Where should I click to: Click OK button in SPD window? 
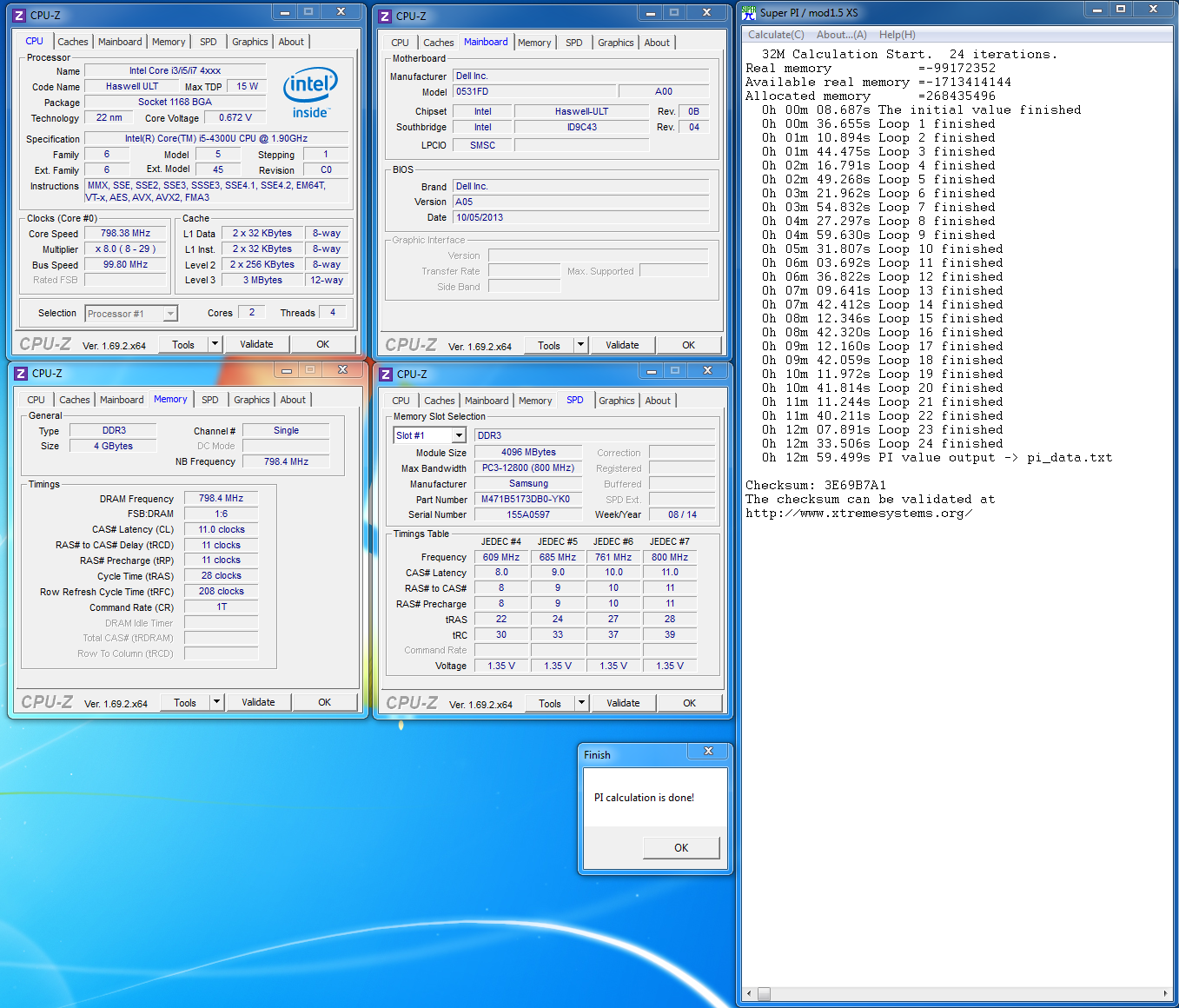tap(689, 703)
